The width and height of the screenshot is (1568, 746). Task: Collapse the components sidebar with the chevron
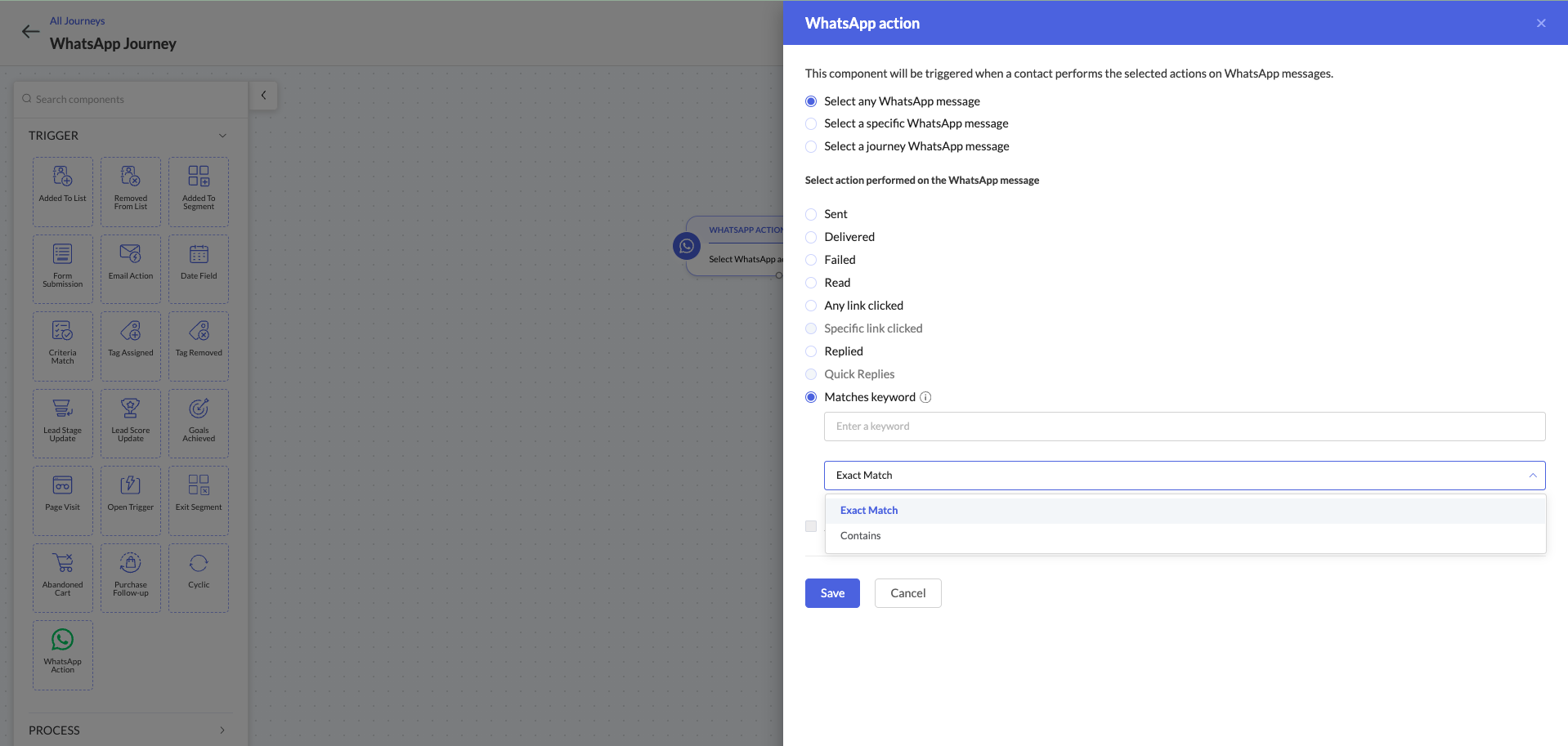(263, 96)
